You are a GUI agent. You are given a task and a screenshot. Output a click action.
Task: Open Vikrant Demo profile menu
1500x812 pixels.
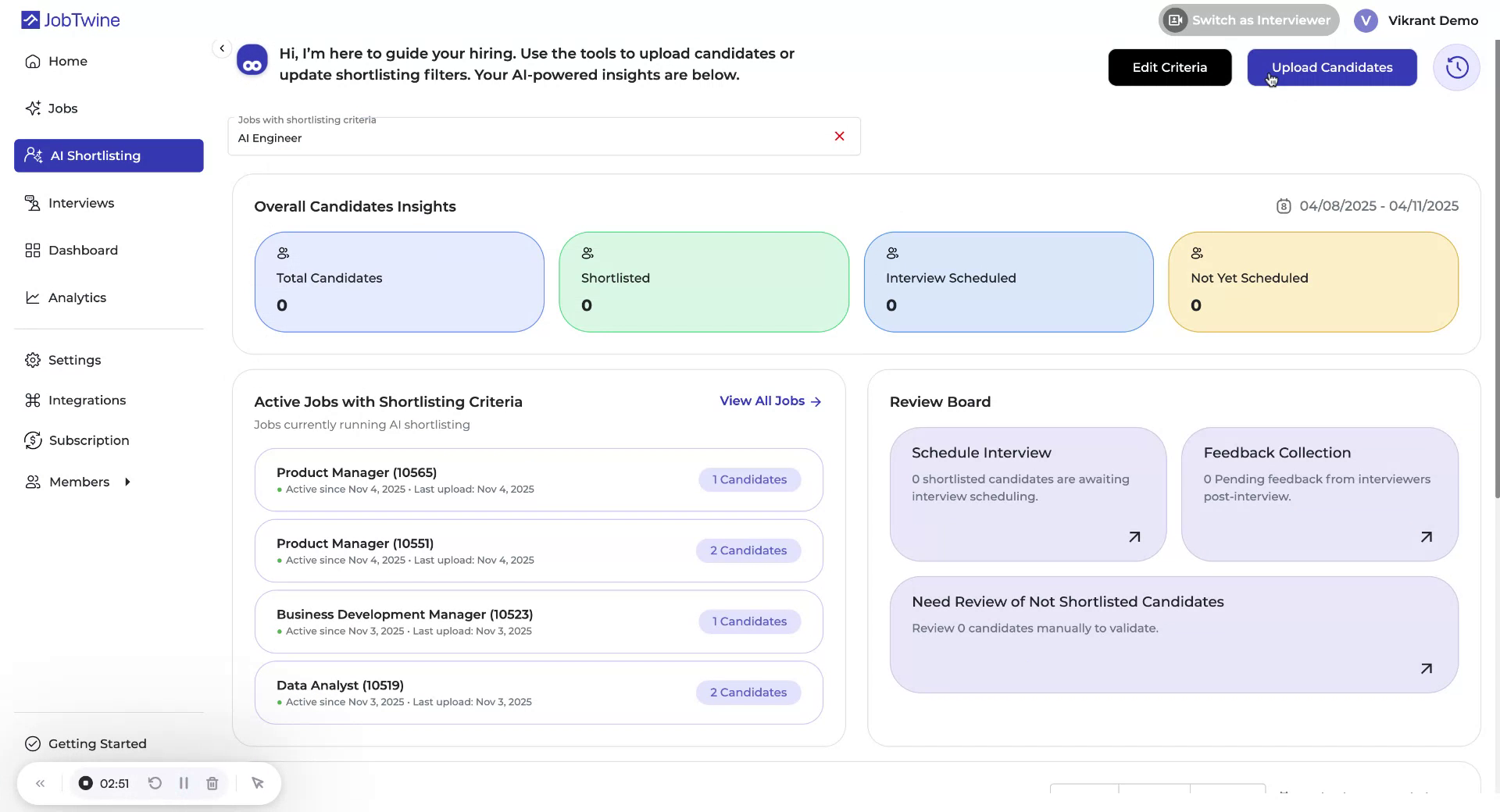[1416, 21]
